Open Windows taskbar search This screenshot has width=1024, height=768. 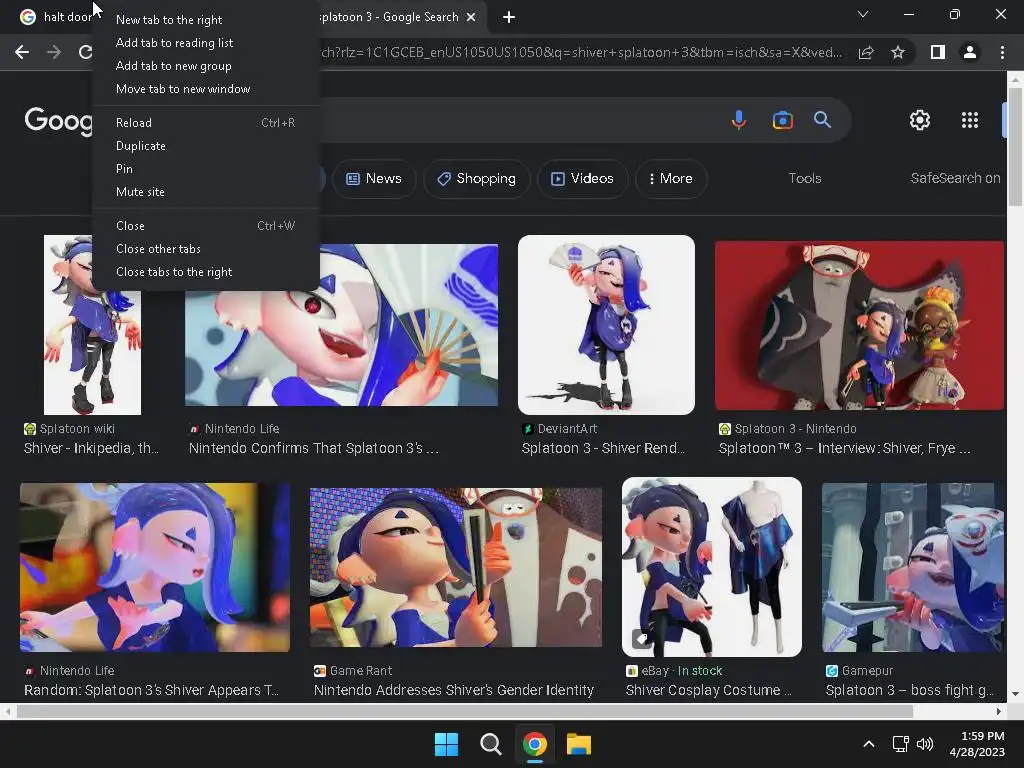click(x=490, y=744)
